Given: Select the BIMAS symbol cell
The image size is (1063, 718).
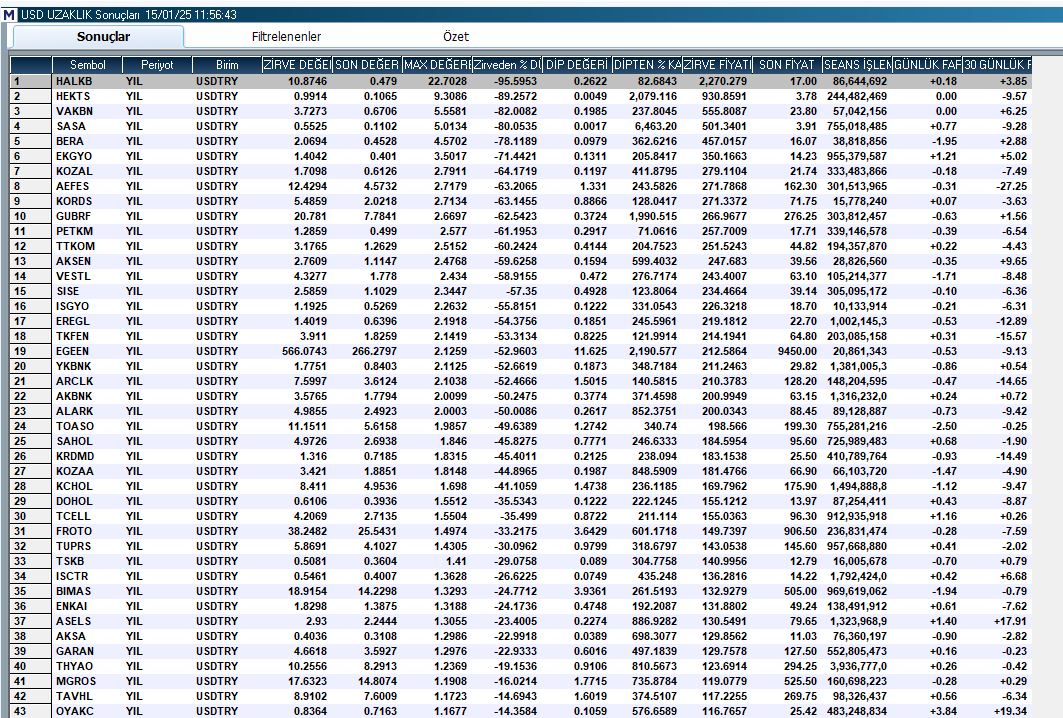Looking at the screenshot, I should click(x=87, y=591).
